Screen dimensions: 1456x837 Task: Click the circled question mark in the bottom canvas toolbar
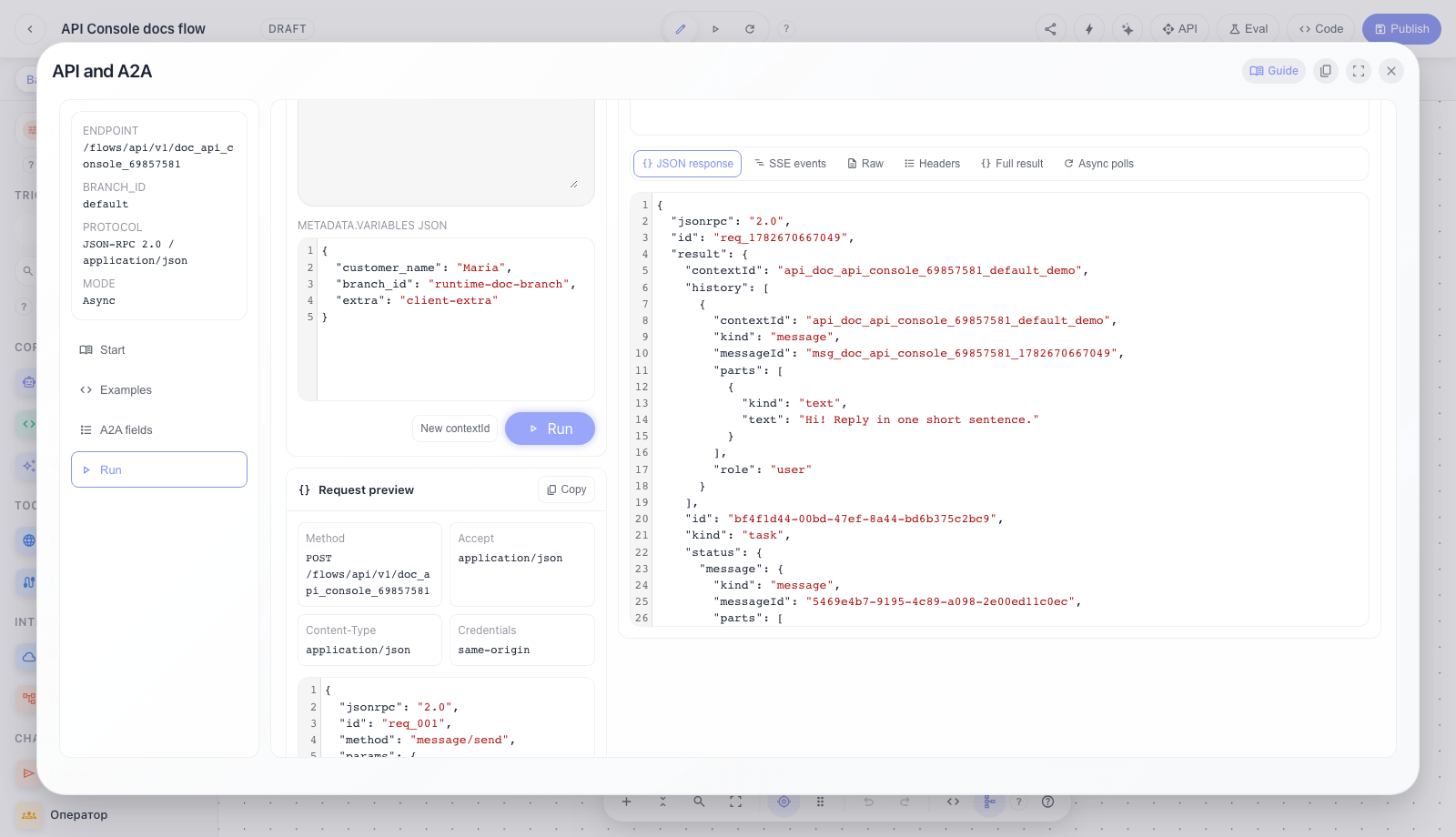pos(1047,802)
